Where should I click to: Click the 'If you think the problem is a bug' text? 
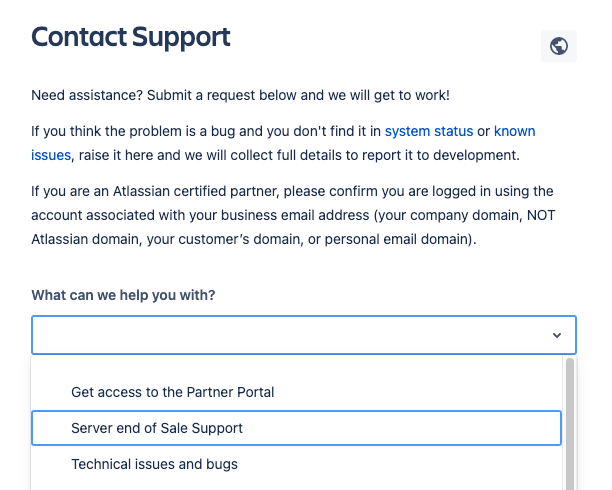point(133,131)
